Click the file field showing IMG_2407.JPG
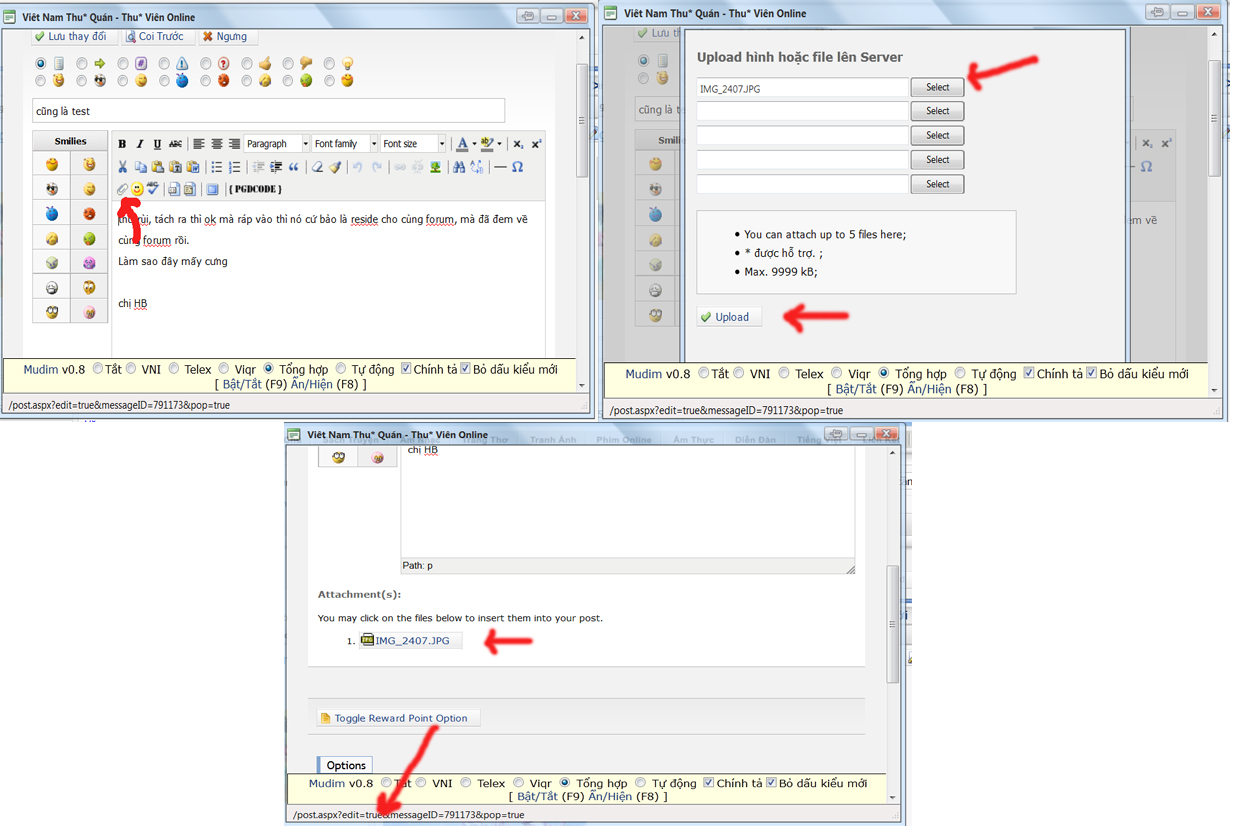Screen dimensions: 1234x826 point(803,88)
